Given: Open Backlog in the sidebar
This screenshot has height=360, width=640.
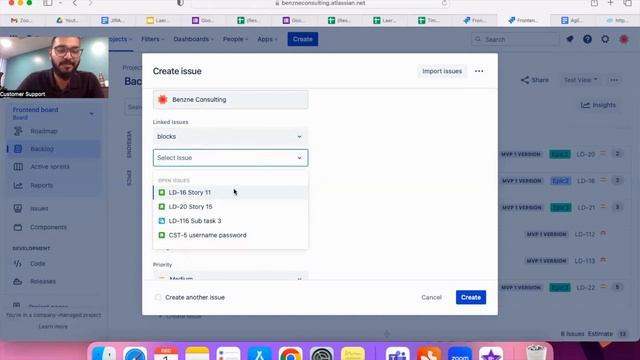Looking at the screenshot, I should [x=53, y=149].
